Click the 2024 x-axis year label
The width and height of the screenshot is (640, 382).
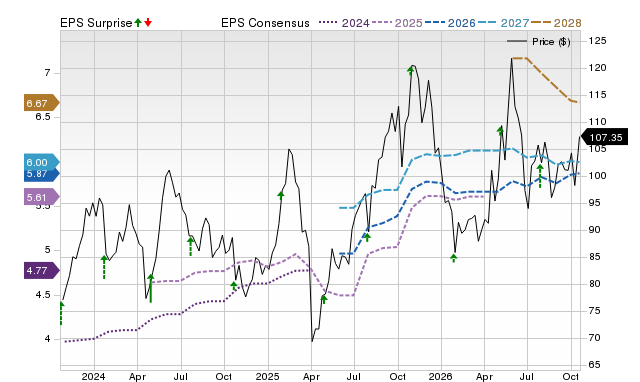[x=93, y=376]
